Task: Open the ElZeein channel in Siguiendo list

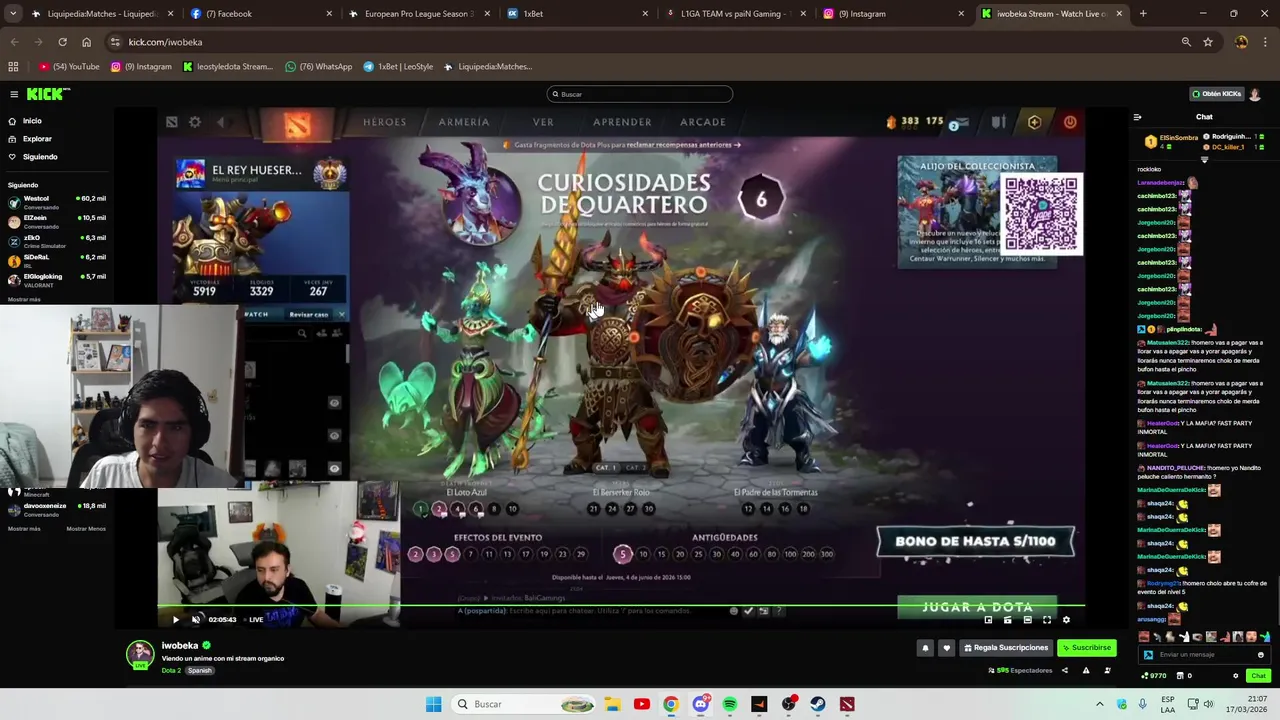Action: point(56,220)
